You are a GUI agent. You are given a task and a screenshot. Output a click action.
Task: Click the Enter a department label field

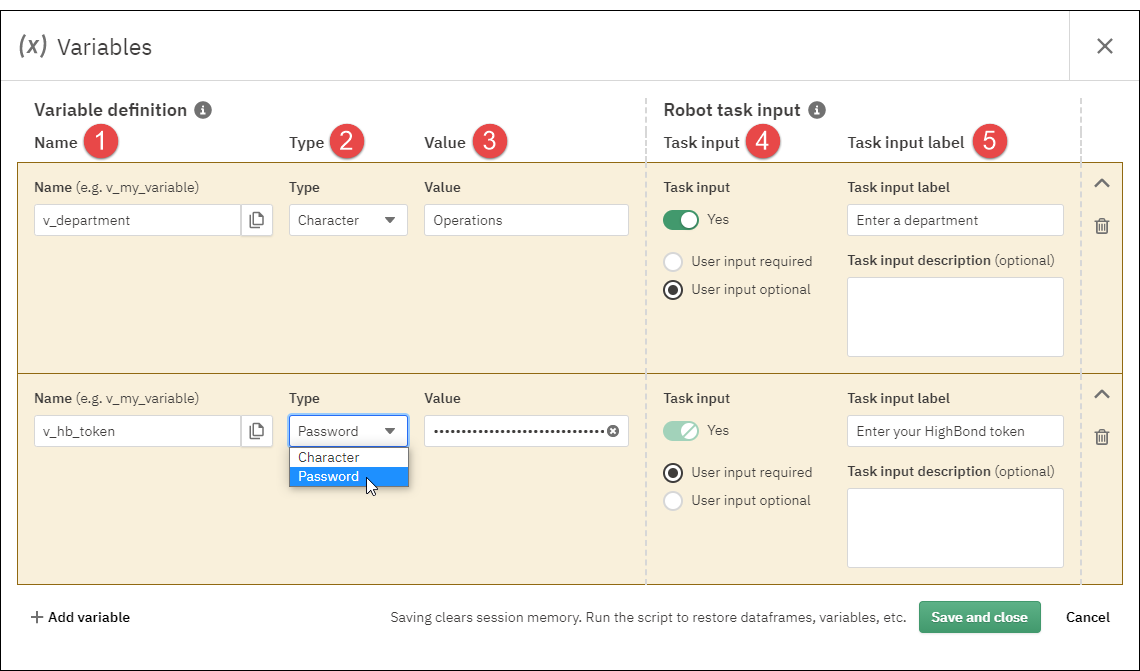[x=955, y=220]
